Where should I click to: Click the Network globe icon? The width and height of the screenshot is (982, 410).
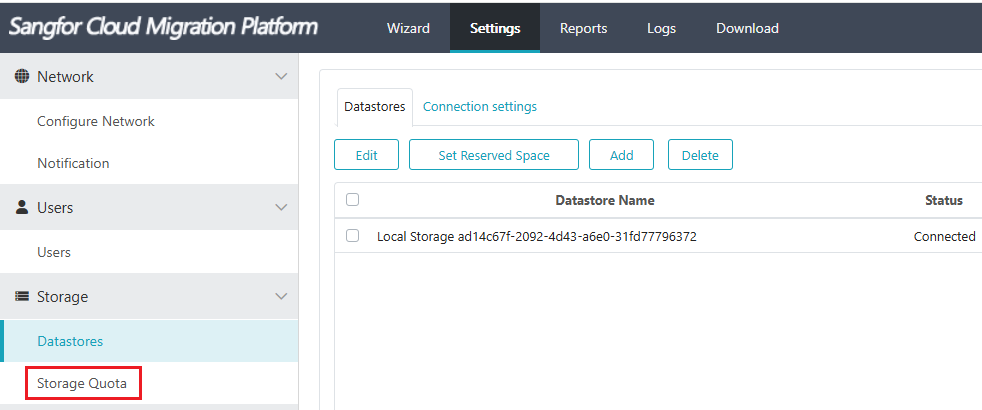[x=22, y=76]
